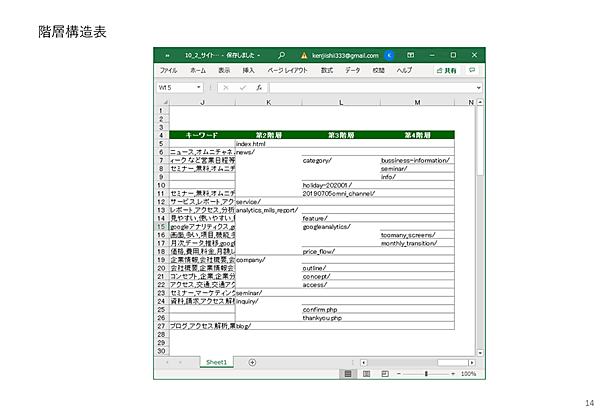Click the search magnifier icon in title bar
Image resolution: width=600 pixels, height=415 pixels.
(x=283, y=55)
